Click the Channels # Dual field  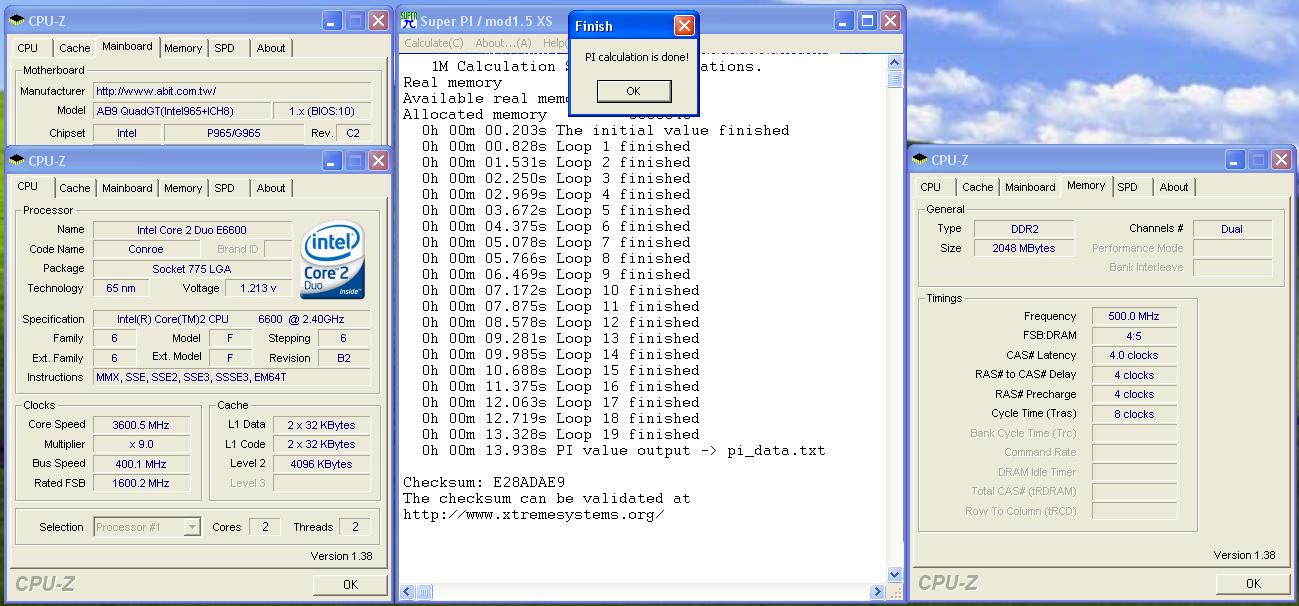[1232, 229]
